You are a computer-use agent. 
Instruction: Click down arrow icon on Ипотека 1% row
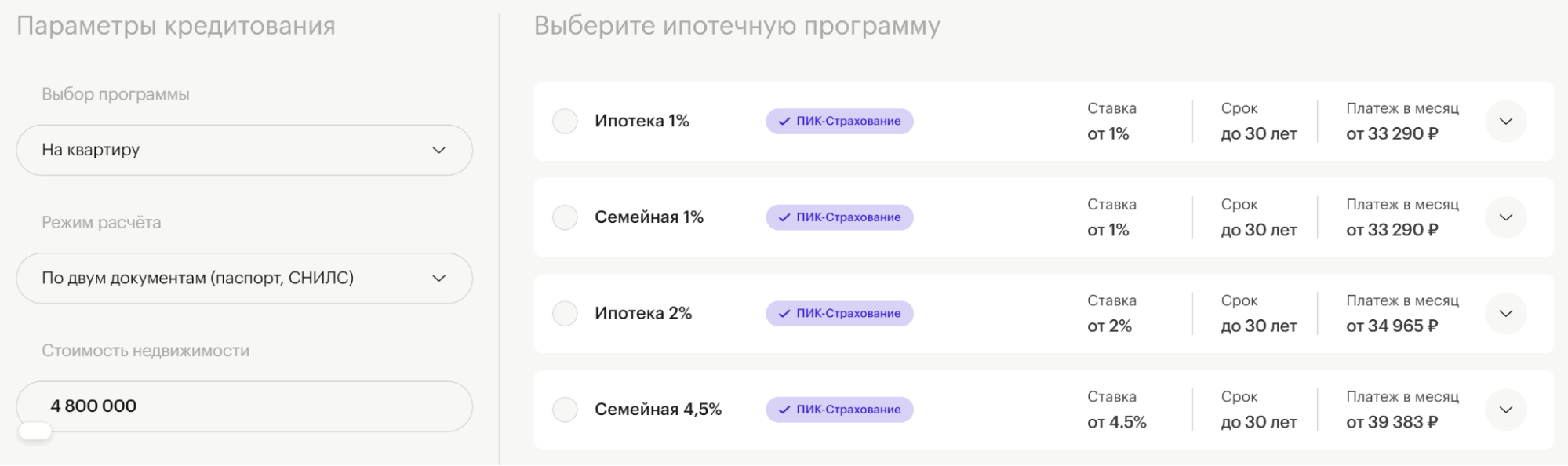point(1505,122)
